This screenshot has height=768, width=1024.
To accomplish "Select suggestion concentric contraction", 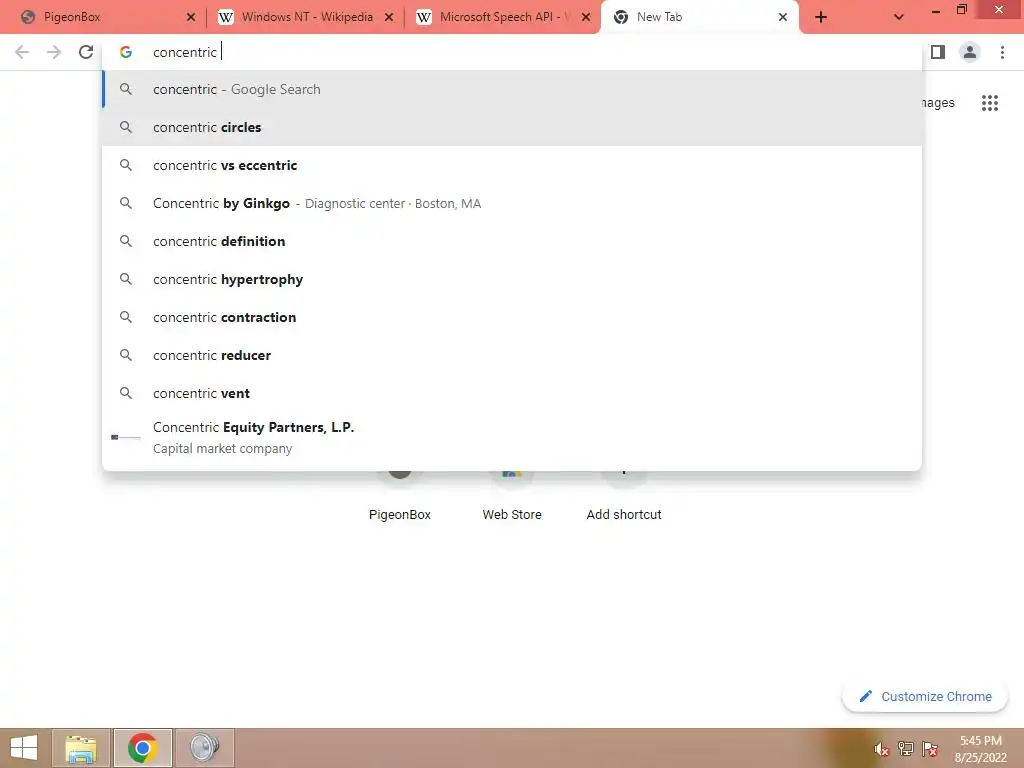I will tap(512, 317).
